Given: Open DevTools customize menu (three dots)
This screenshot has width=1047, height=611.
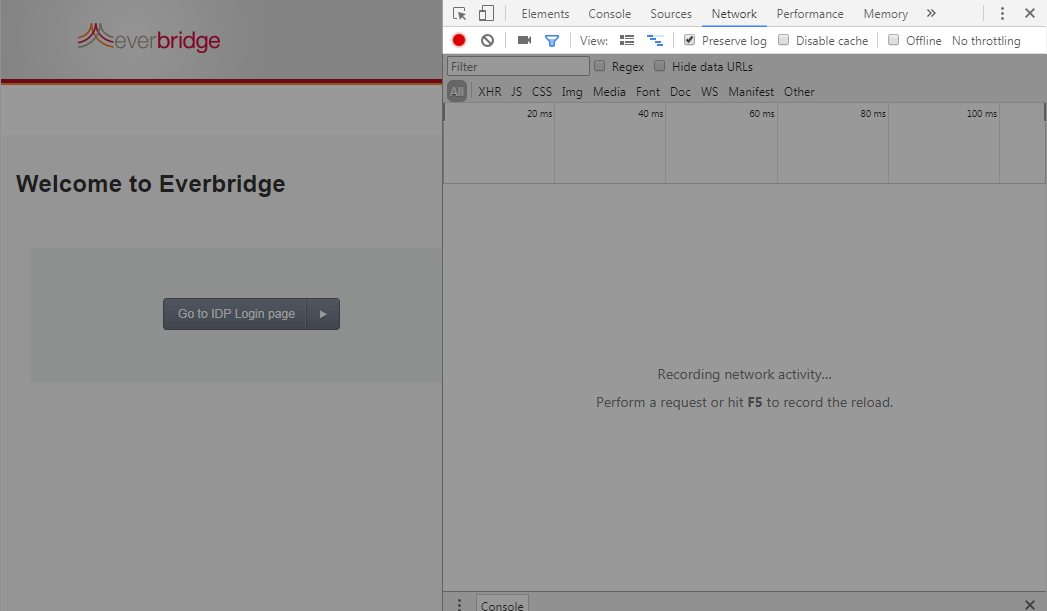Looking at the screenshot, I should [1002, 13].
